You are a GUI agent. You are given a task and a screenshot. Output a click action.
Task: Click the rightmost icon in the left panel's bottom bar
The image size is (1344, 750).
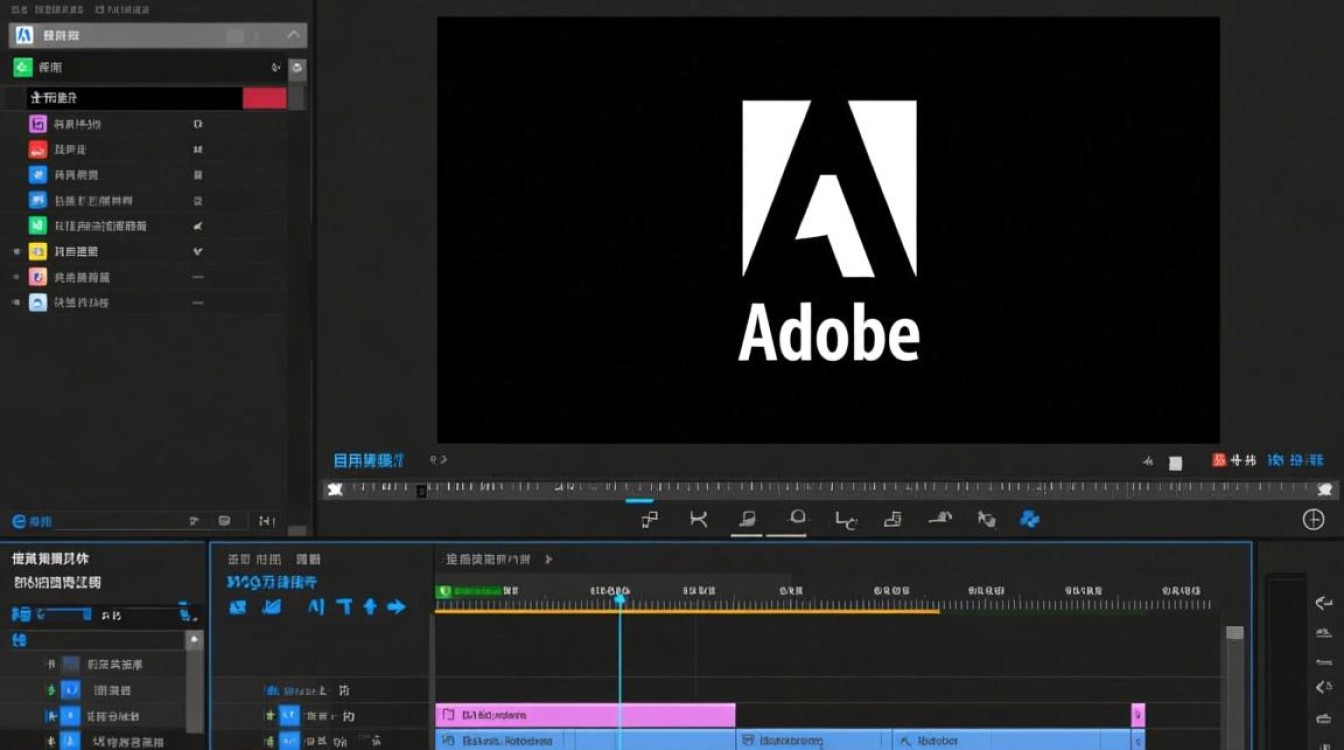point(267,521)
